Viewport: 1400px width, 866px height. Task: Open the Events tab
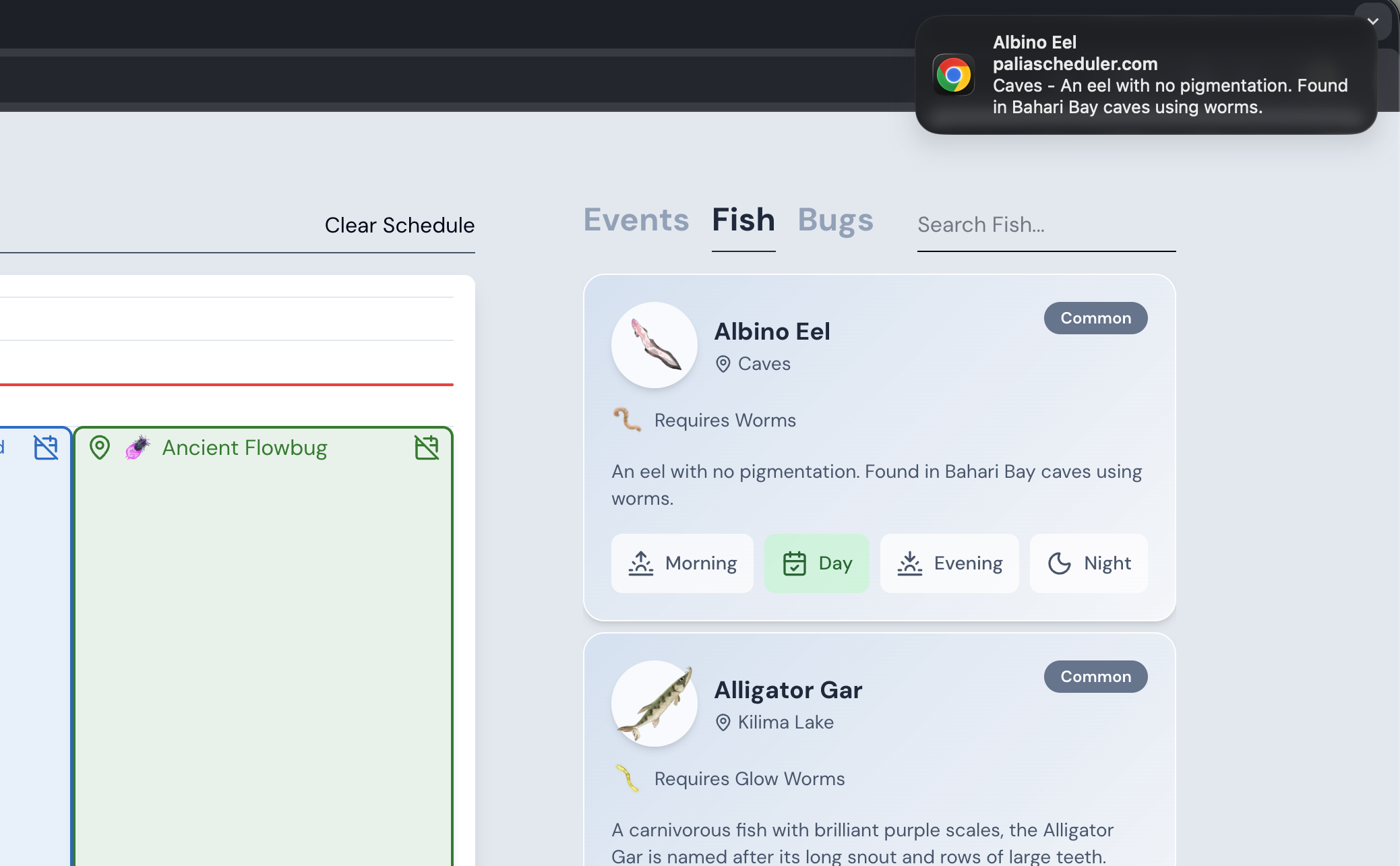point(636,219)
